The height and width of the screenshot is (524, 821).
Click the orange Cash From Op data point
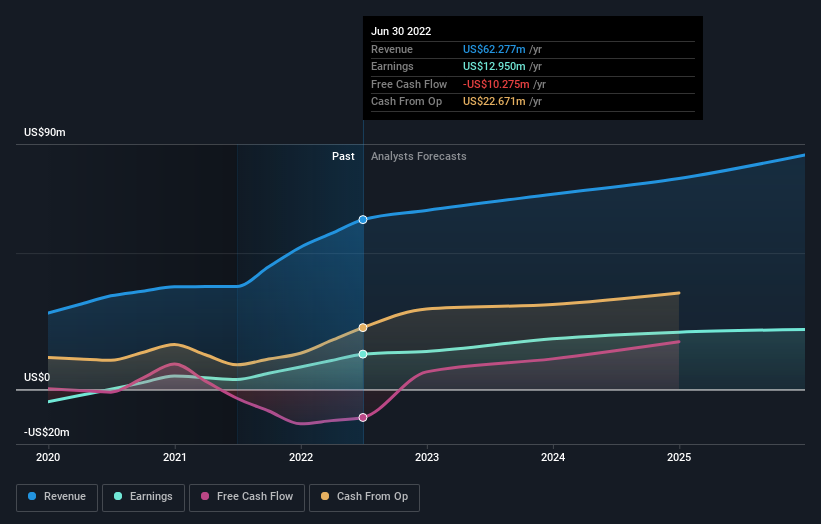click(363, 328)
